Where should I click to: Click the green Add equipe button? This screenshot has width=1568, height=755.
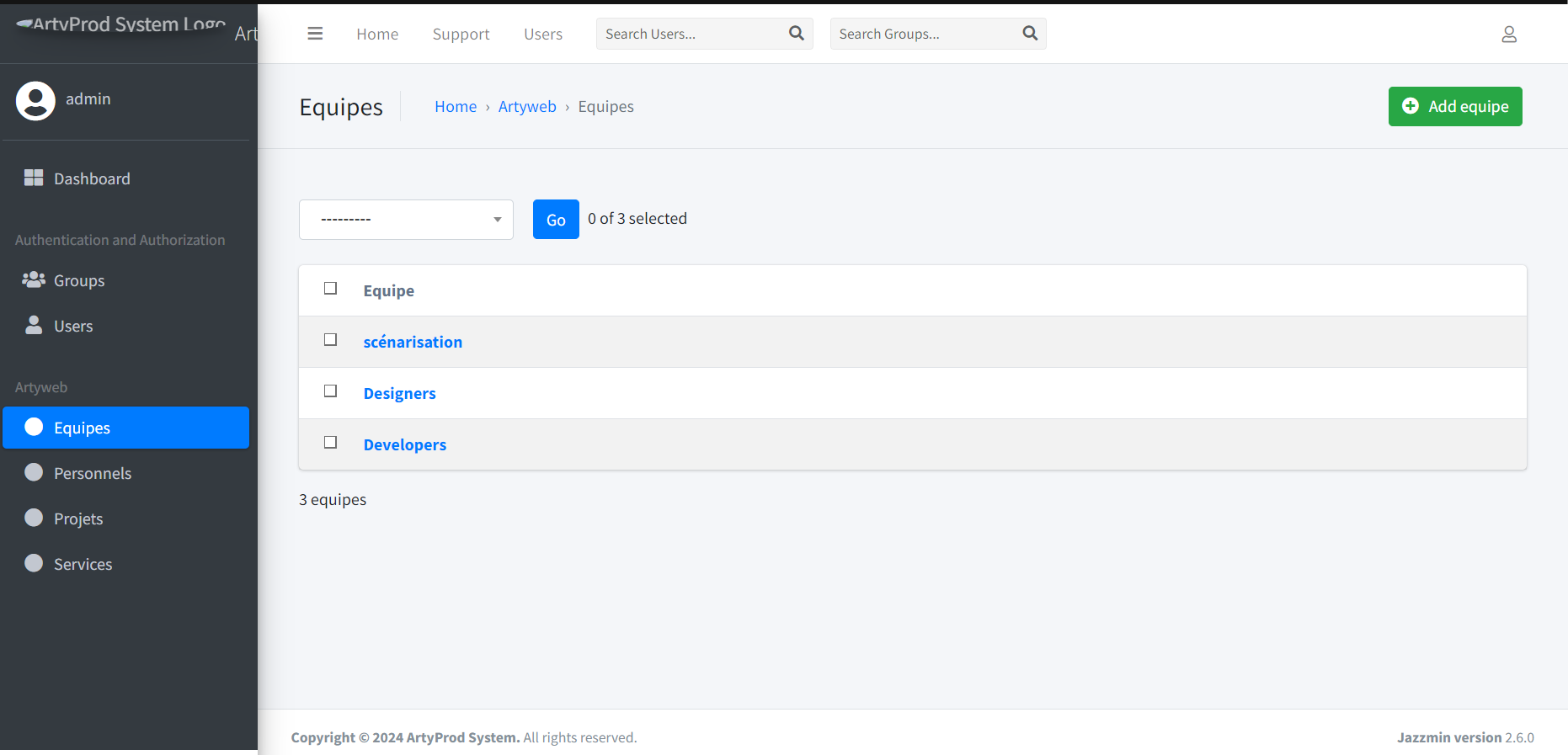[1454, 107]
